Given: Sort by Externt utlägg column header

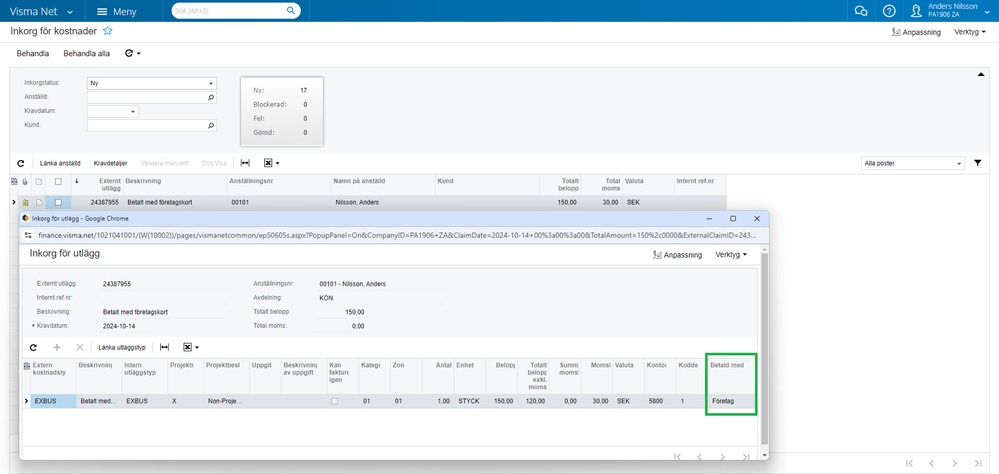Looking at the screenshot, I should coord(110,185).
